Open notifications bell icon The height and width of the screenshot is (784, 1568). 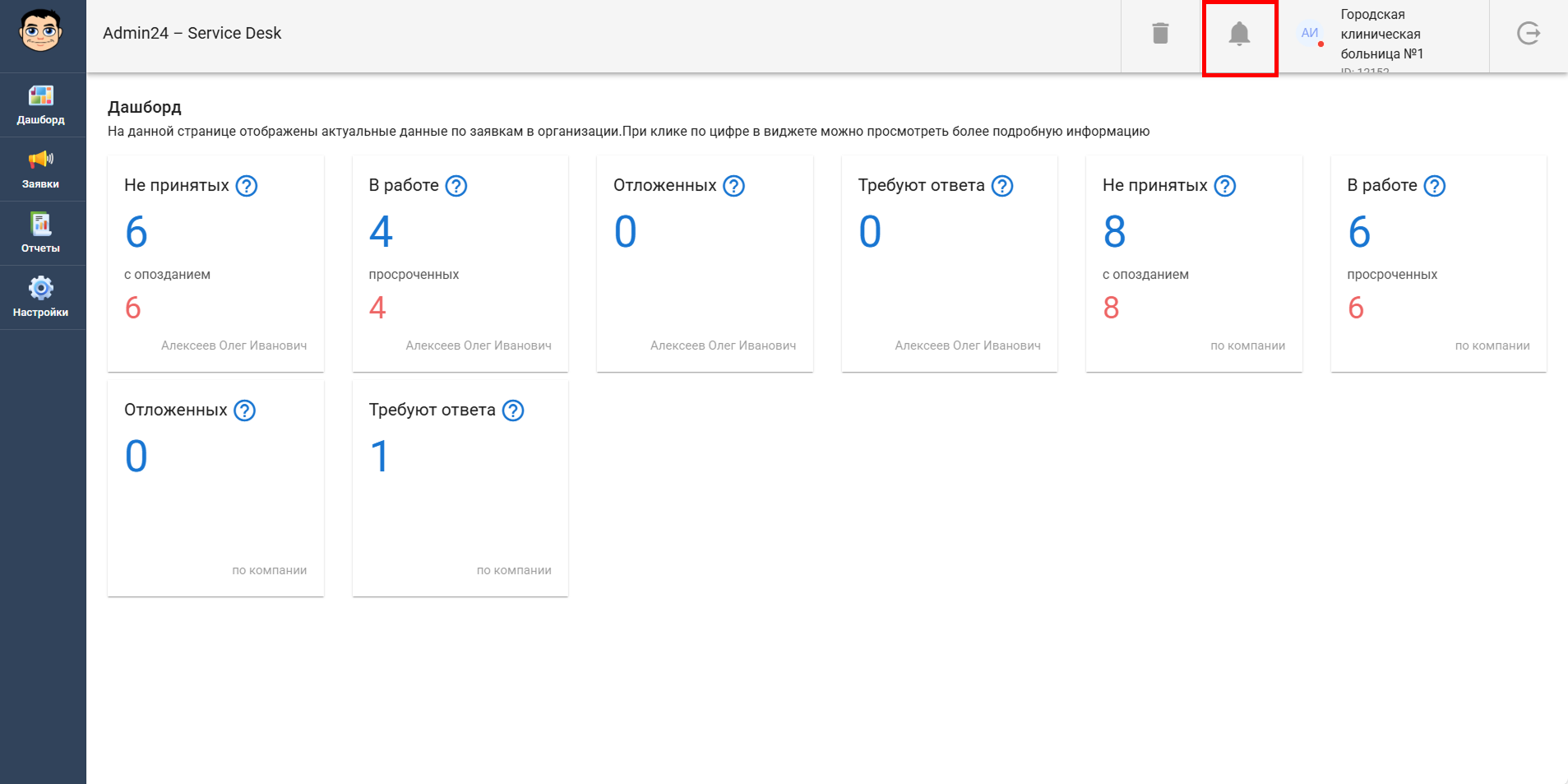point(1239,34)
